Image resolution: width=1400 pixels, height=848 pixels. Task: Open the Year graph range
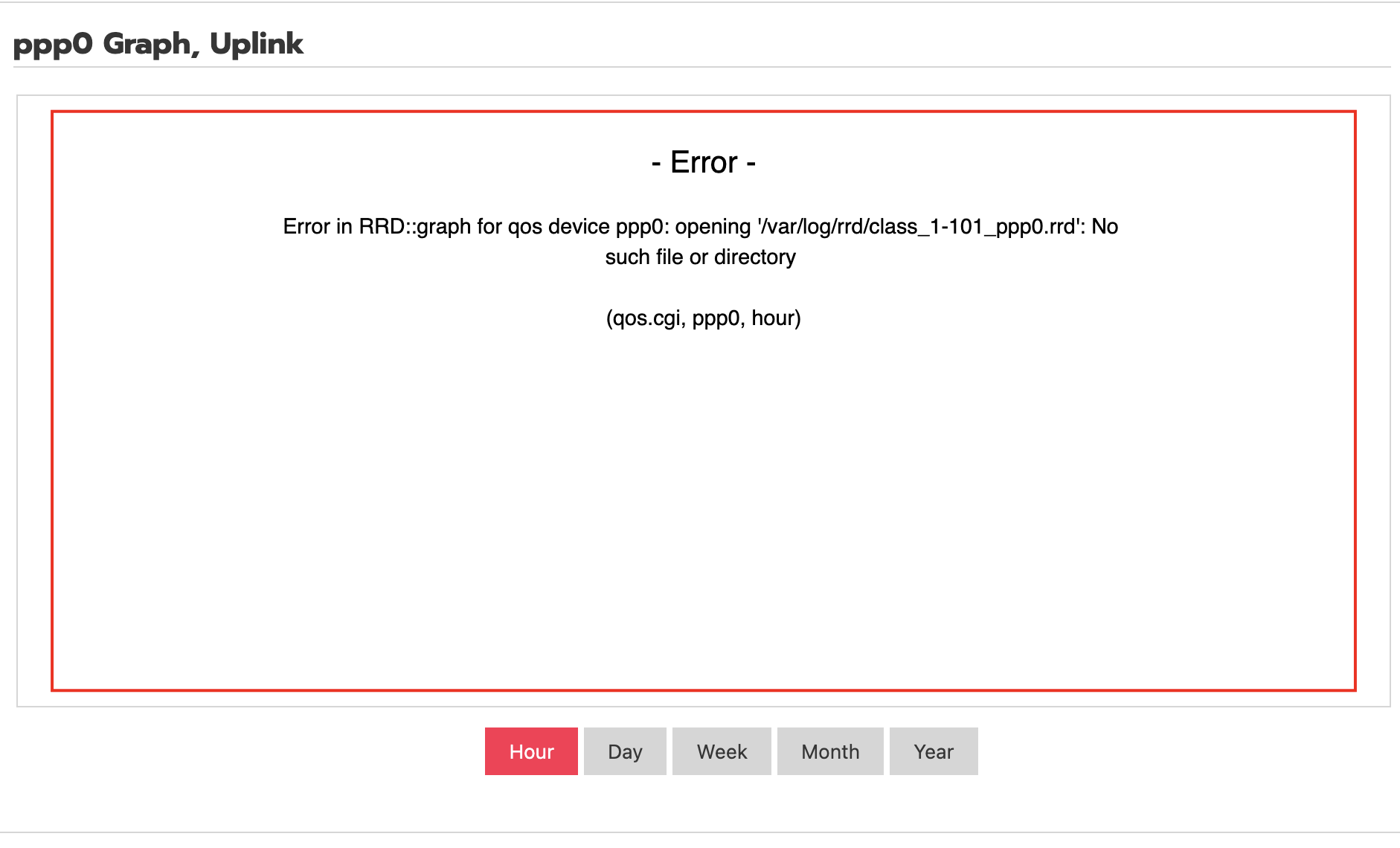[934, 751]
